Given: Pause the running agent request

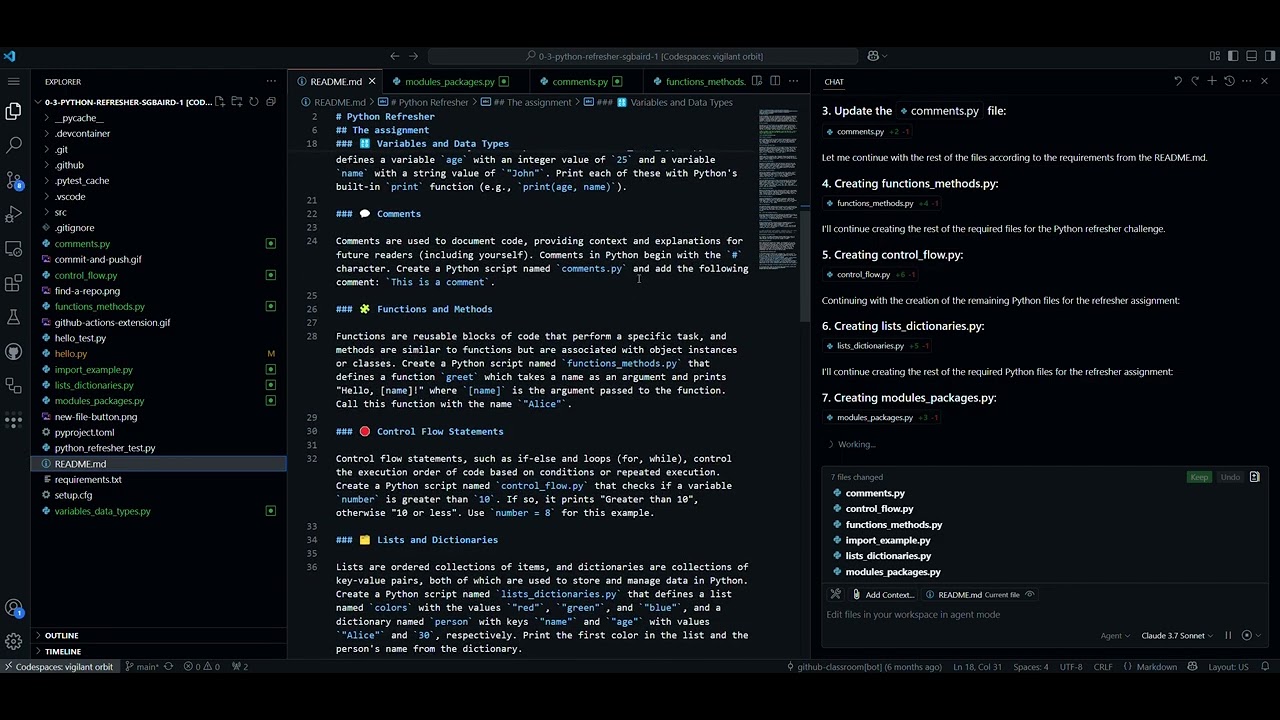Looking at the screenshot, I should tap(1228, 635).
